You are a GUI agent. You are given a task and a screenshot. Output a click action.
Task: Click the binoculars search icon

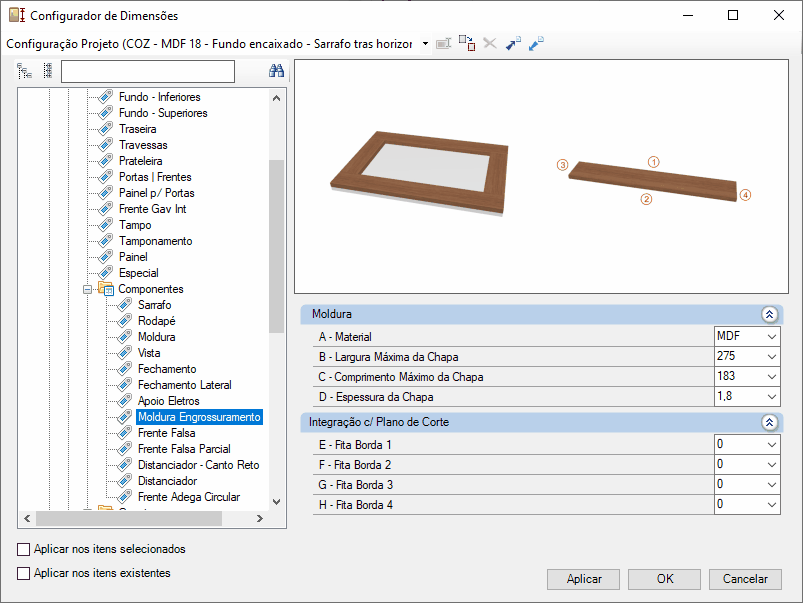277,71
